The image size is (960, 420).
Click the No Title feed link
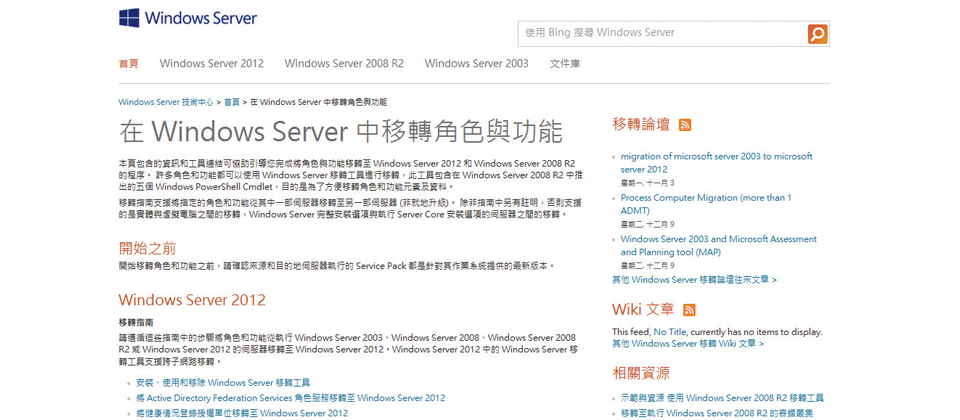(670, 332)
